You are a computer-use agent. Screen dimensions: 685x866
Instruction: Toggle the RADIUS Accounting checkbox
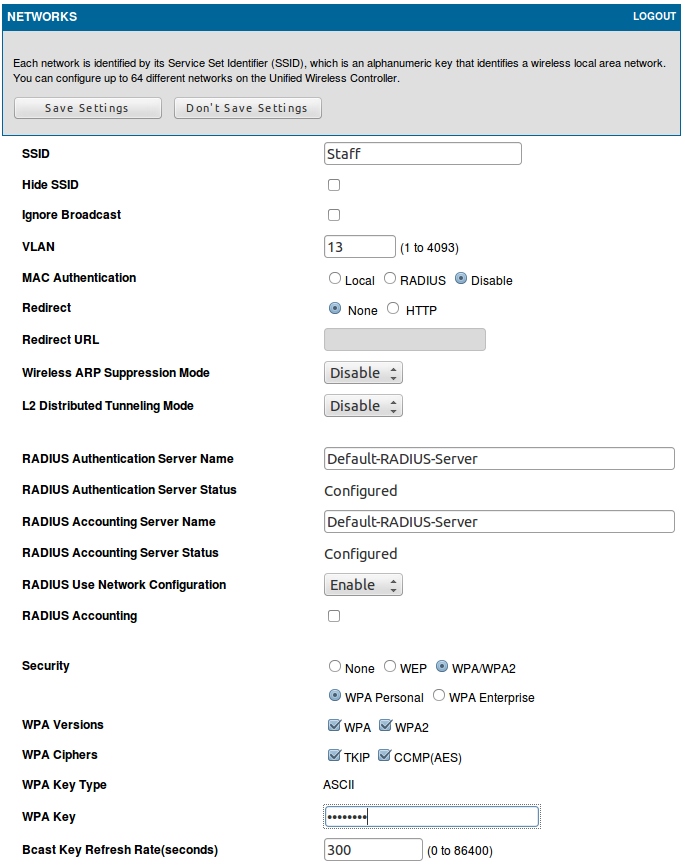coord(334,616)
